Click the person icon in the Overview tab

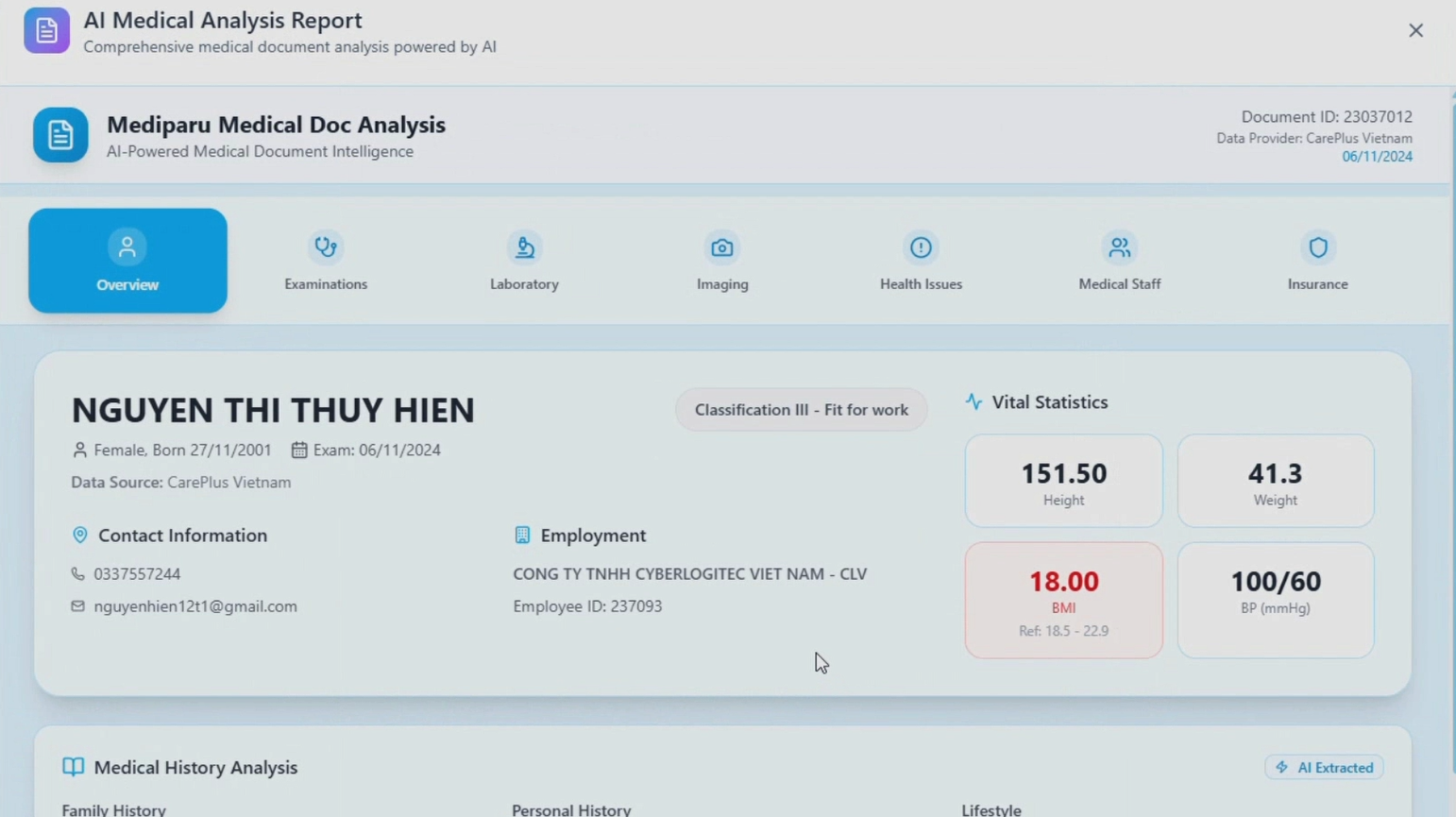(x=127, y=247)
